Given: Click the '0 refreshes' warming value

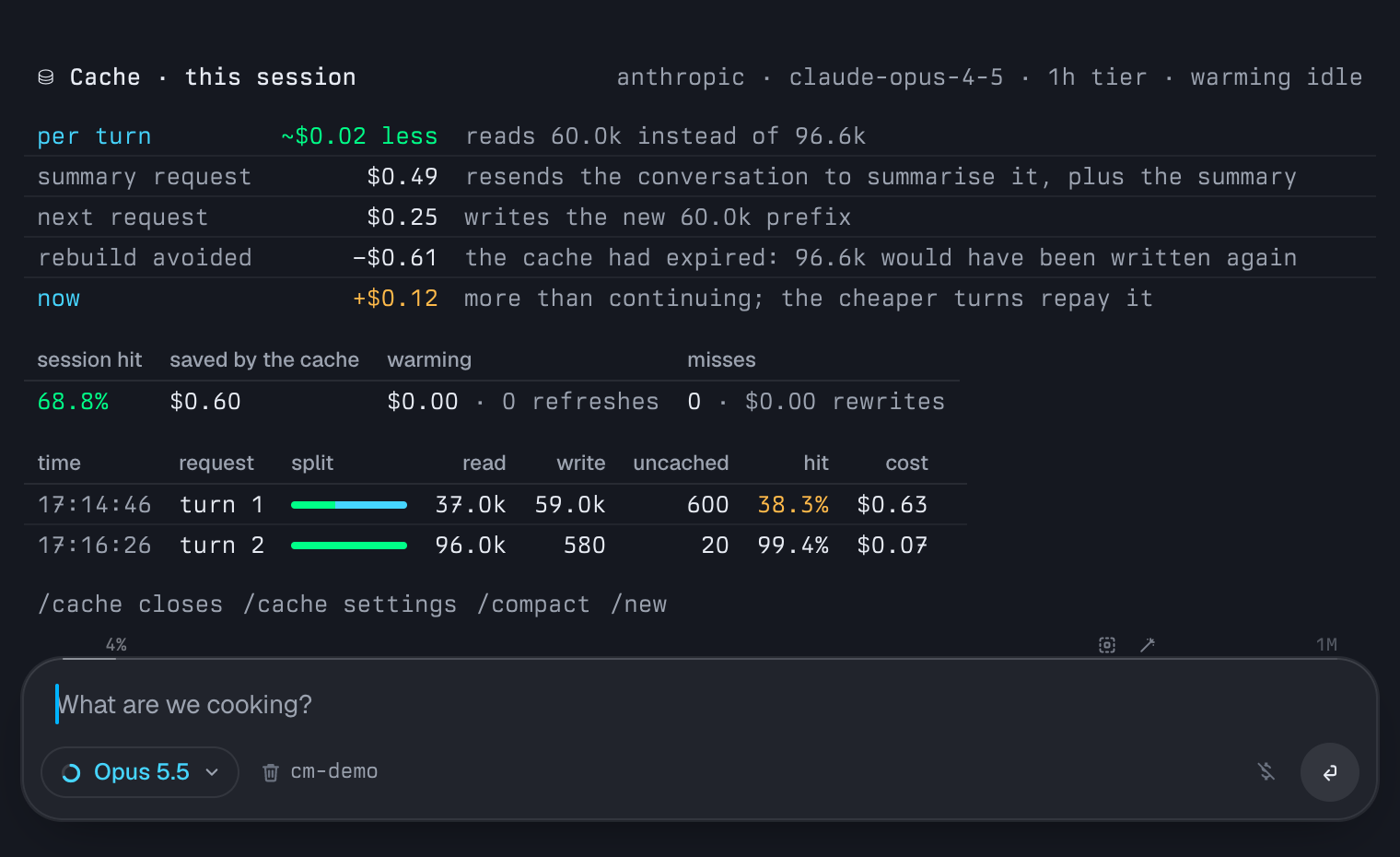Looking at the screenshot, I should pyautogui.click(x=580, y=402).
